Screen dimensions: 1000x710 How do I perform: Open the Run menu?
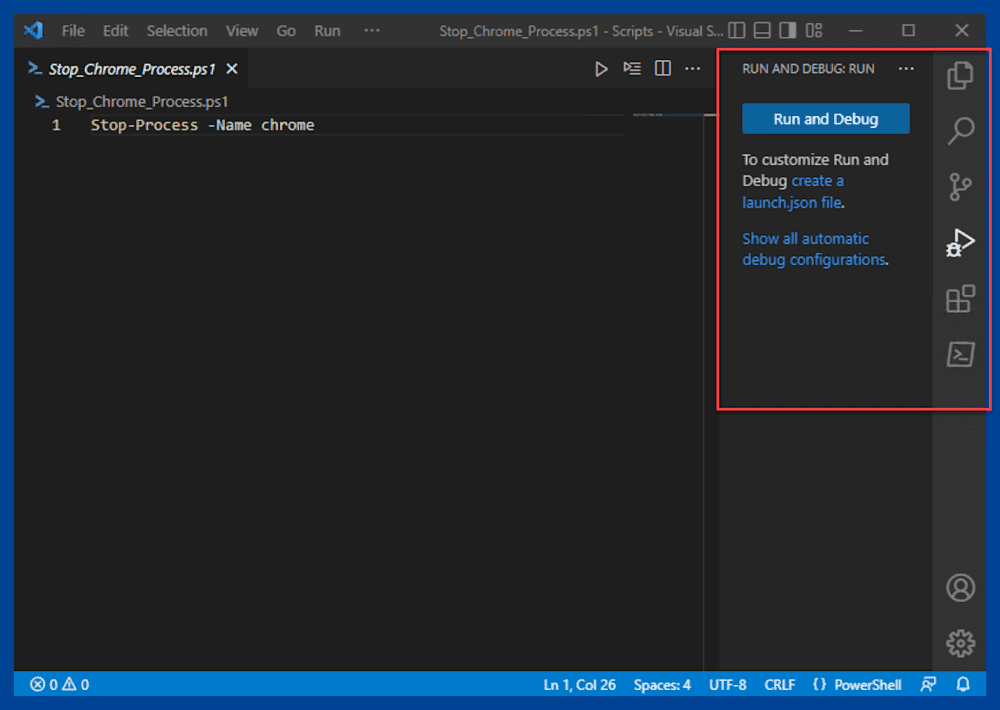(x=327, y=31)
